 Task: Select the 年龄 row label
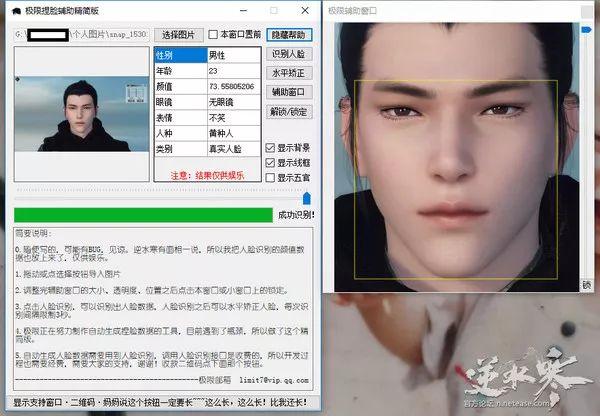(x=181, y=71)
